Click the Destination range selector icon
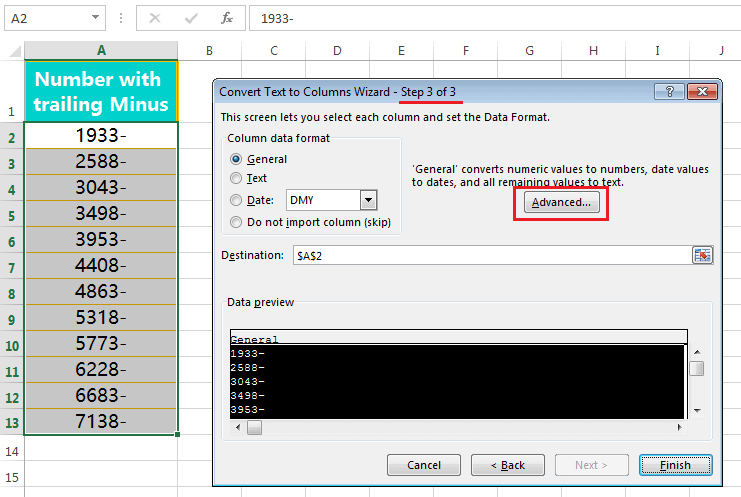Screen dimensions: 741x497 coord(702,256)
